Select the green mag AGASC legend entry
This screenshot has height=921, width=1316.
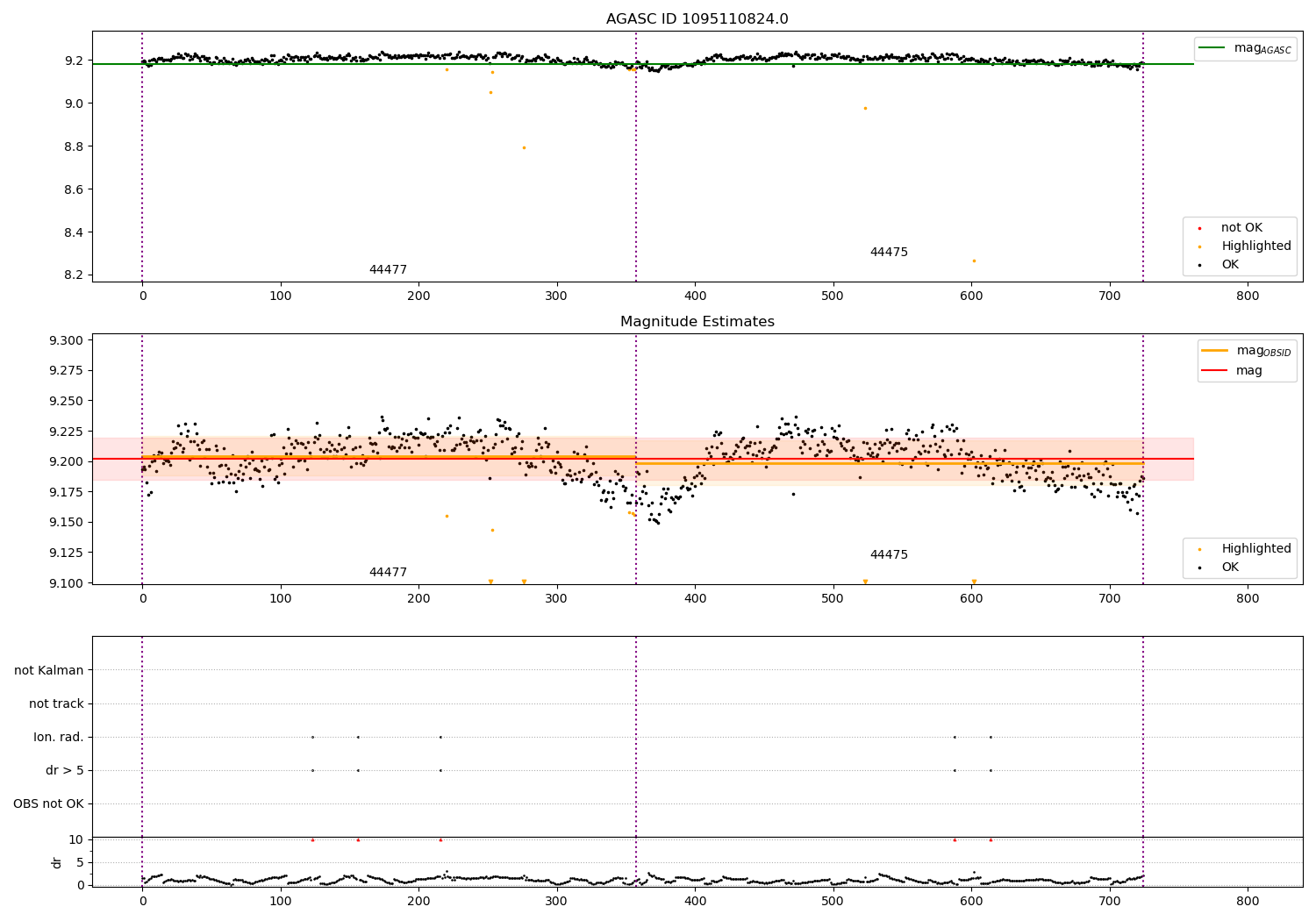click(1245, 48)
